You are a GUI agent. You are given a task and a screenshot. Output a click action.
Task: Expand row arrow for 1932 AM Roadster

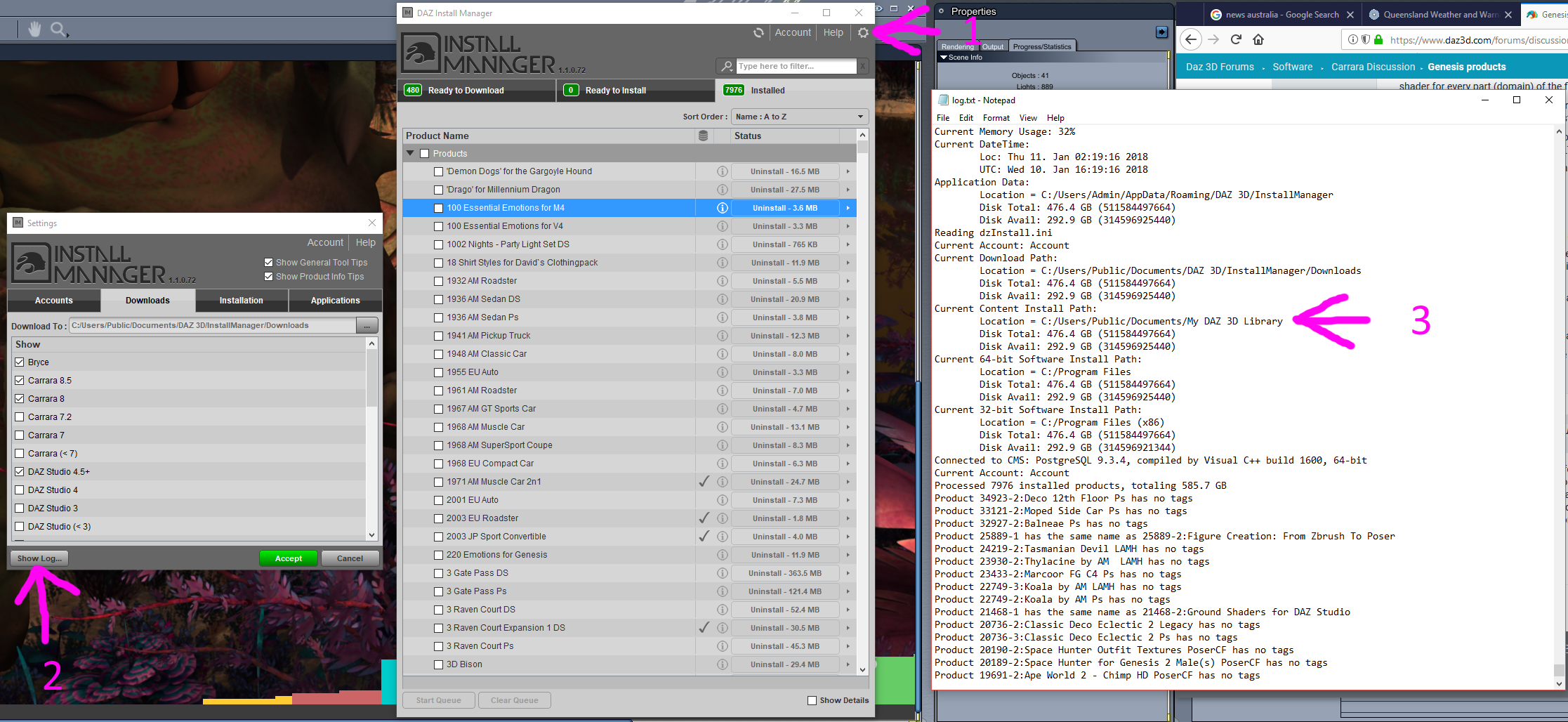(848, 281)
